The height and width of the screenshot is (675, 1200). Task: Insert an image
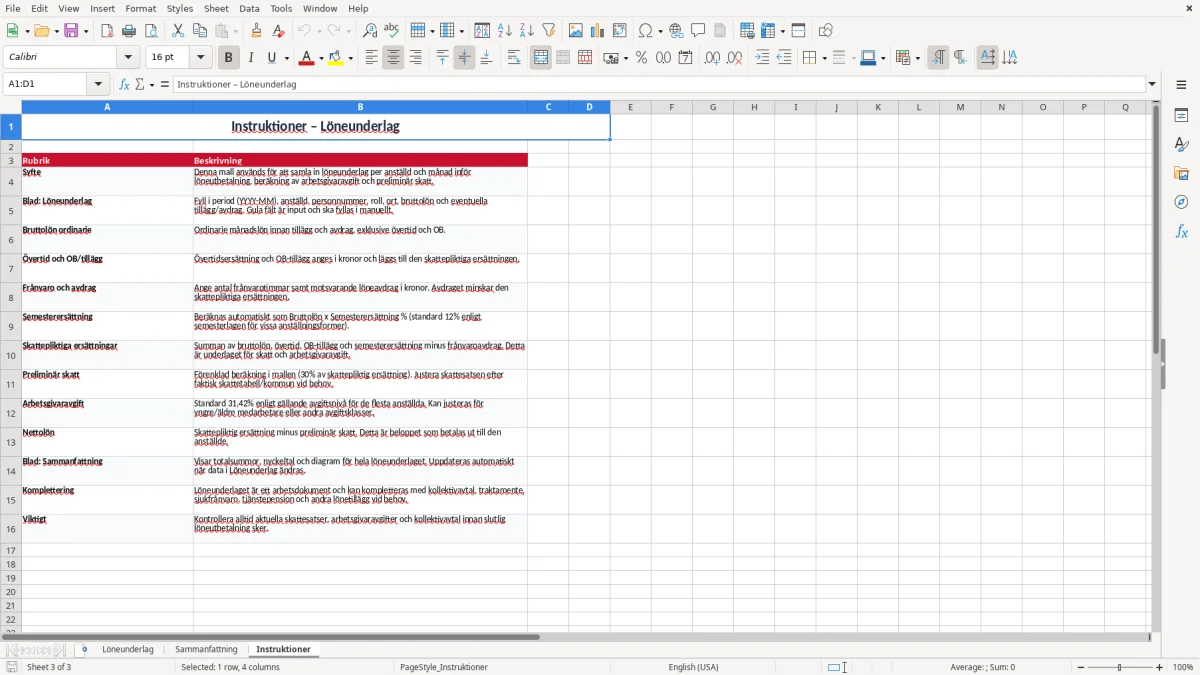pos(576,31)
